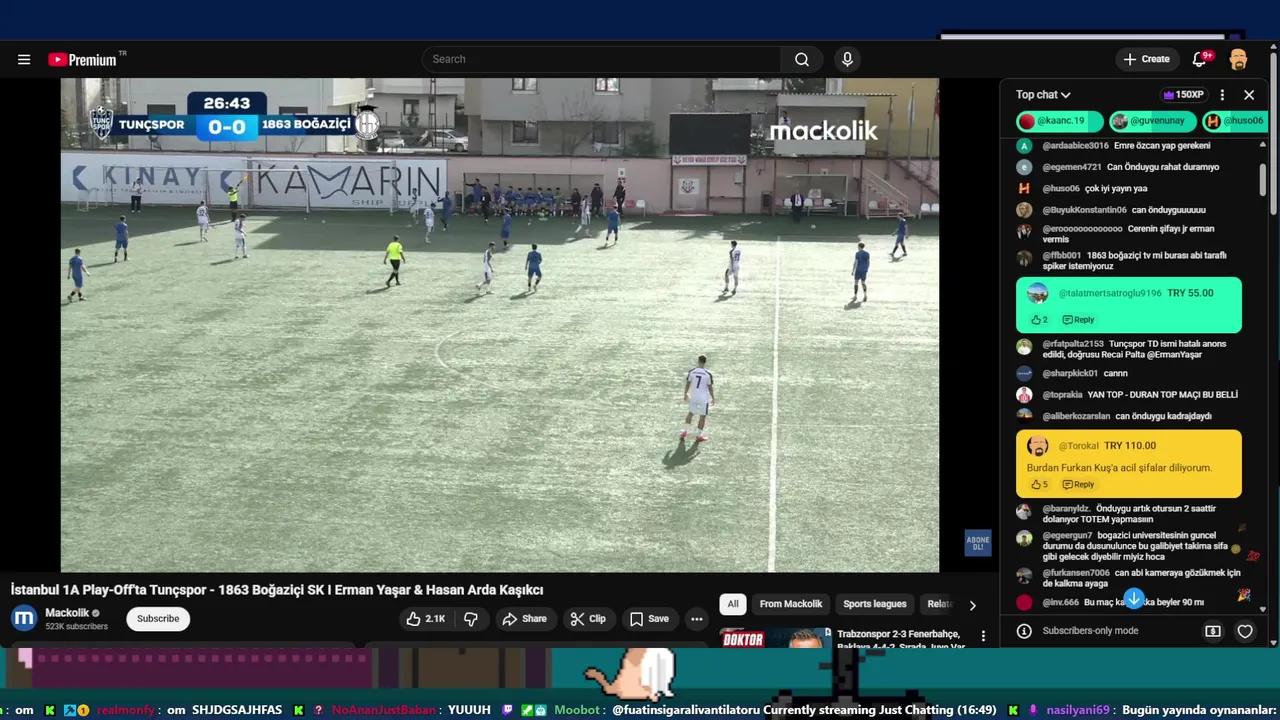Open more video actions ellipsis
Image resolution: width=1280 pixels, height=720 pixels.
[x=697, y=619]
